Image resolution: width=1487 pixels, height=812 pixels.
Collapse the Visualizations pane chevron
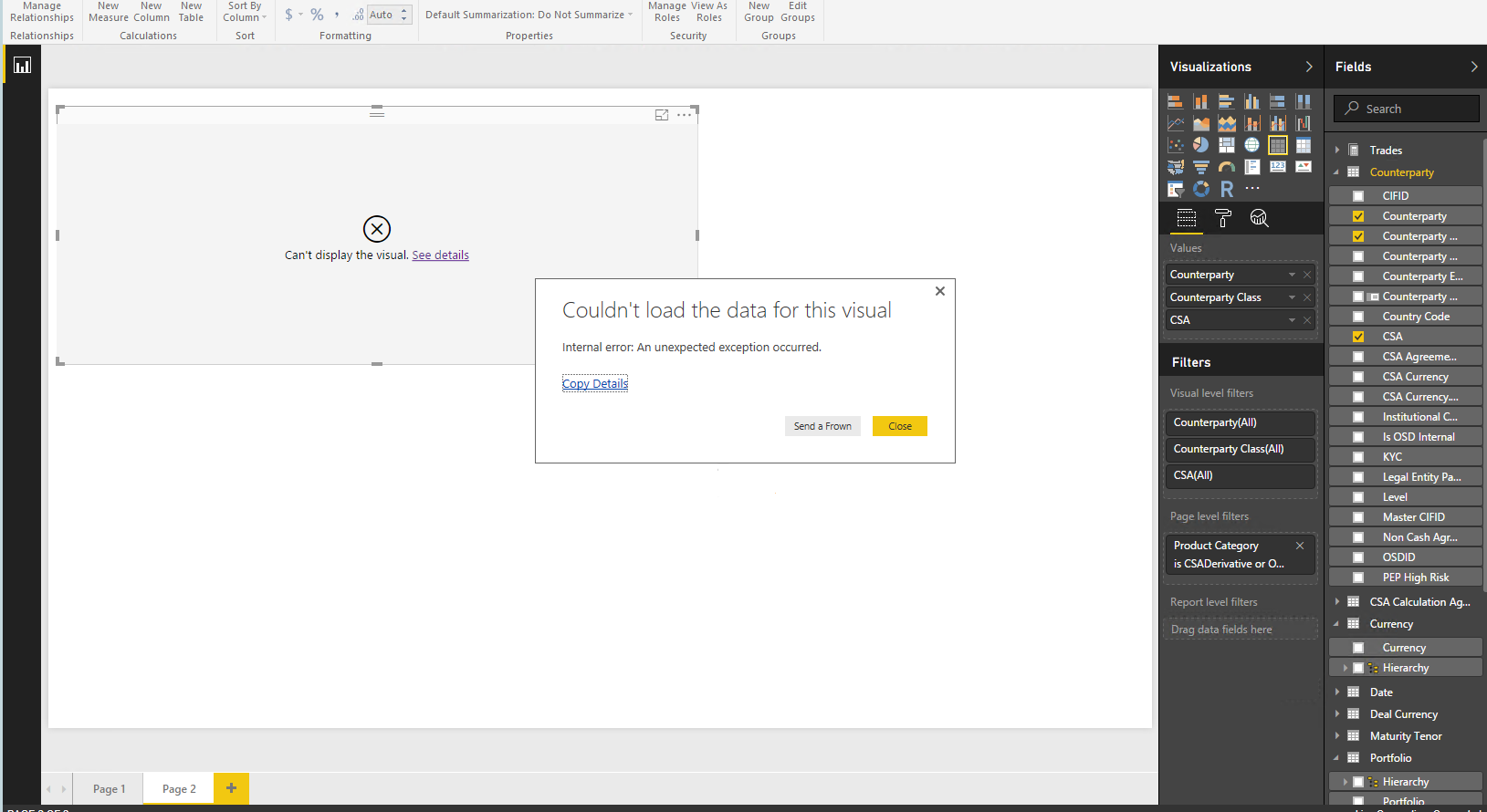click(1309, 67)
